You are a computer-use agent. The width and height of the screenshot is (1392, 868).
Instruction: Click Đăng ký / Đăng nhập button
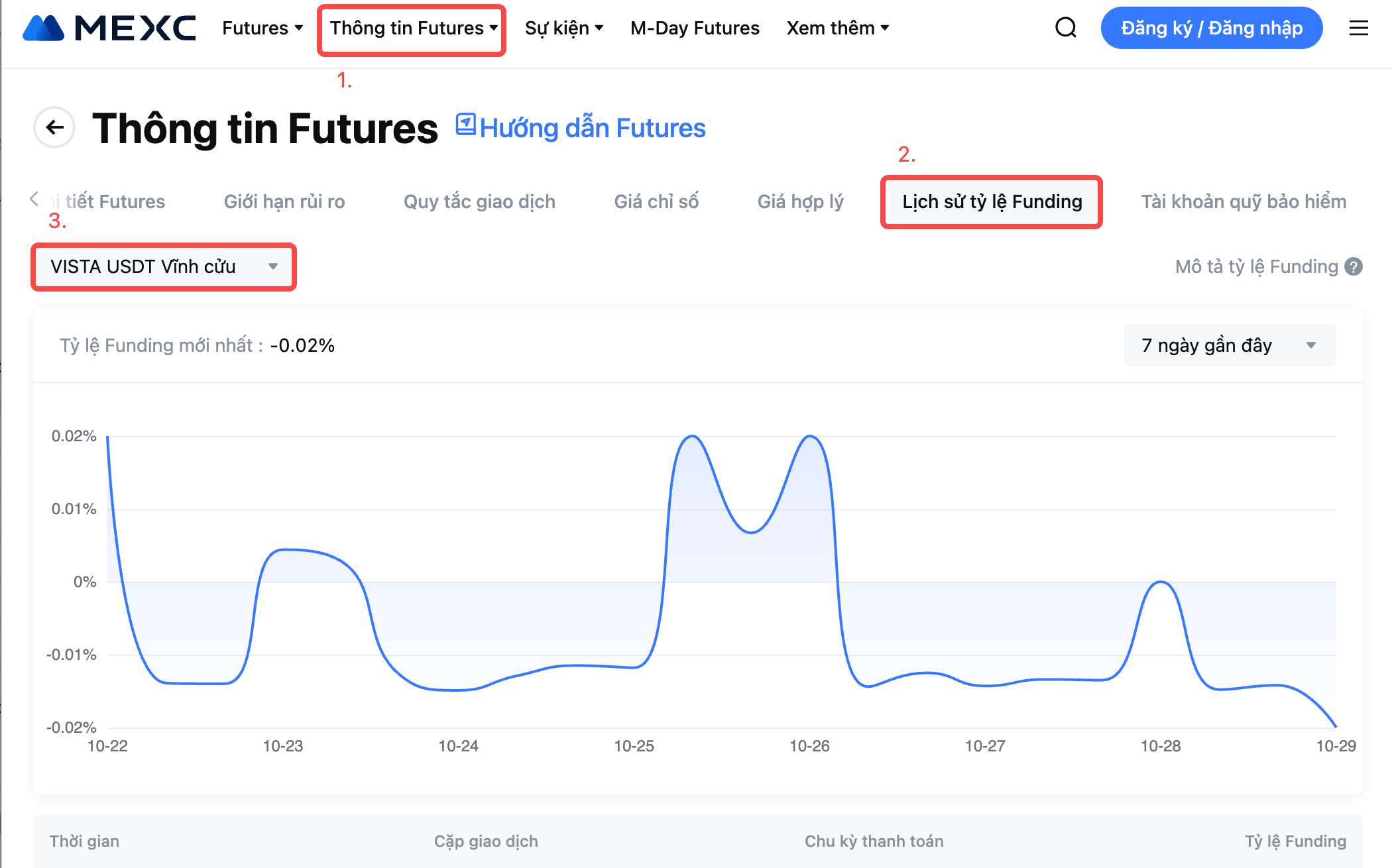click(x=1211, y=28)
